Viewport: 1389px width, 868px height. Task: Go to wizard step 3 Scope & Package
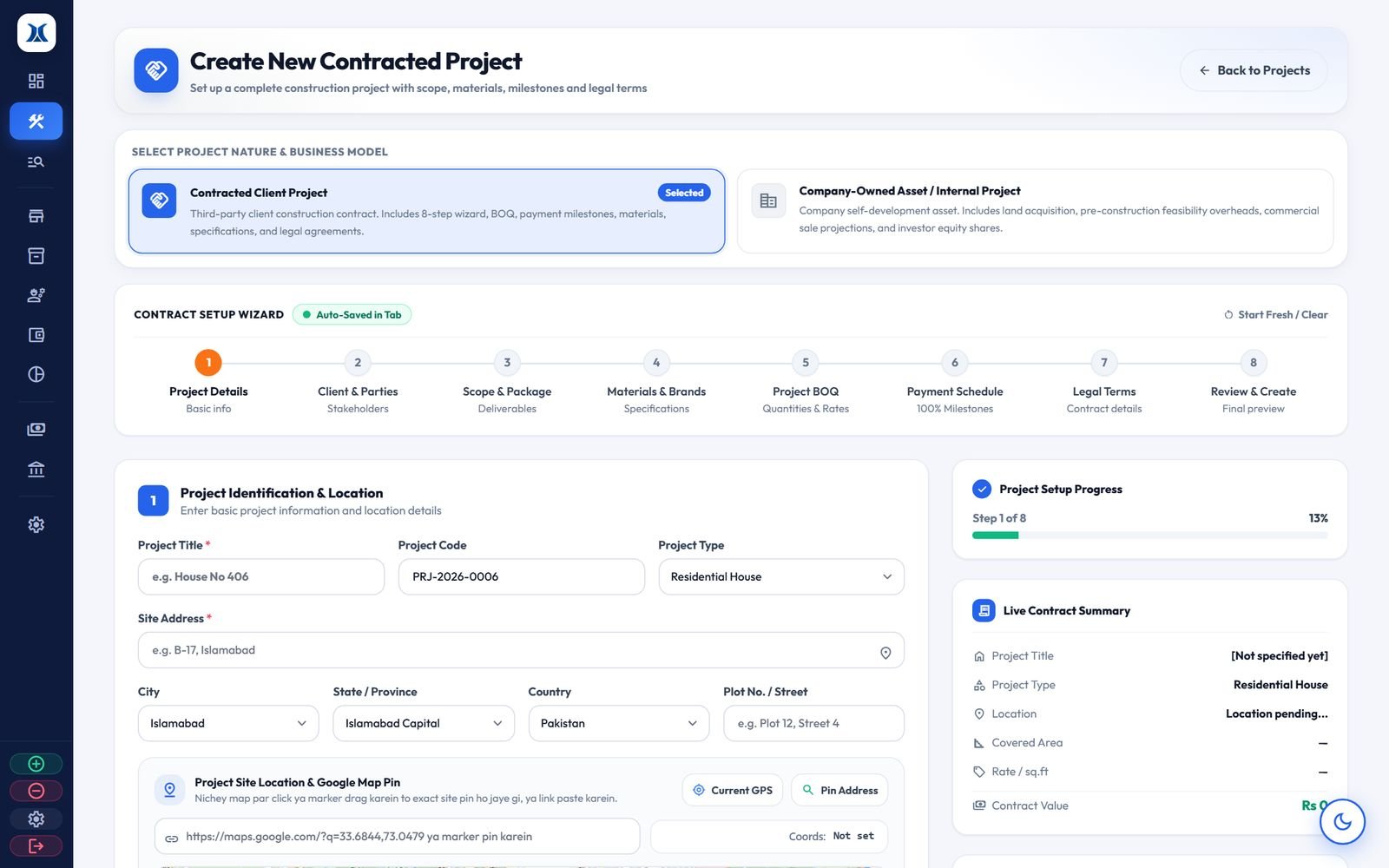coord(507,383)
